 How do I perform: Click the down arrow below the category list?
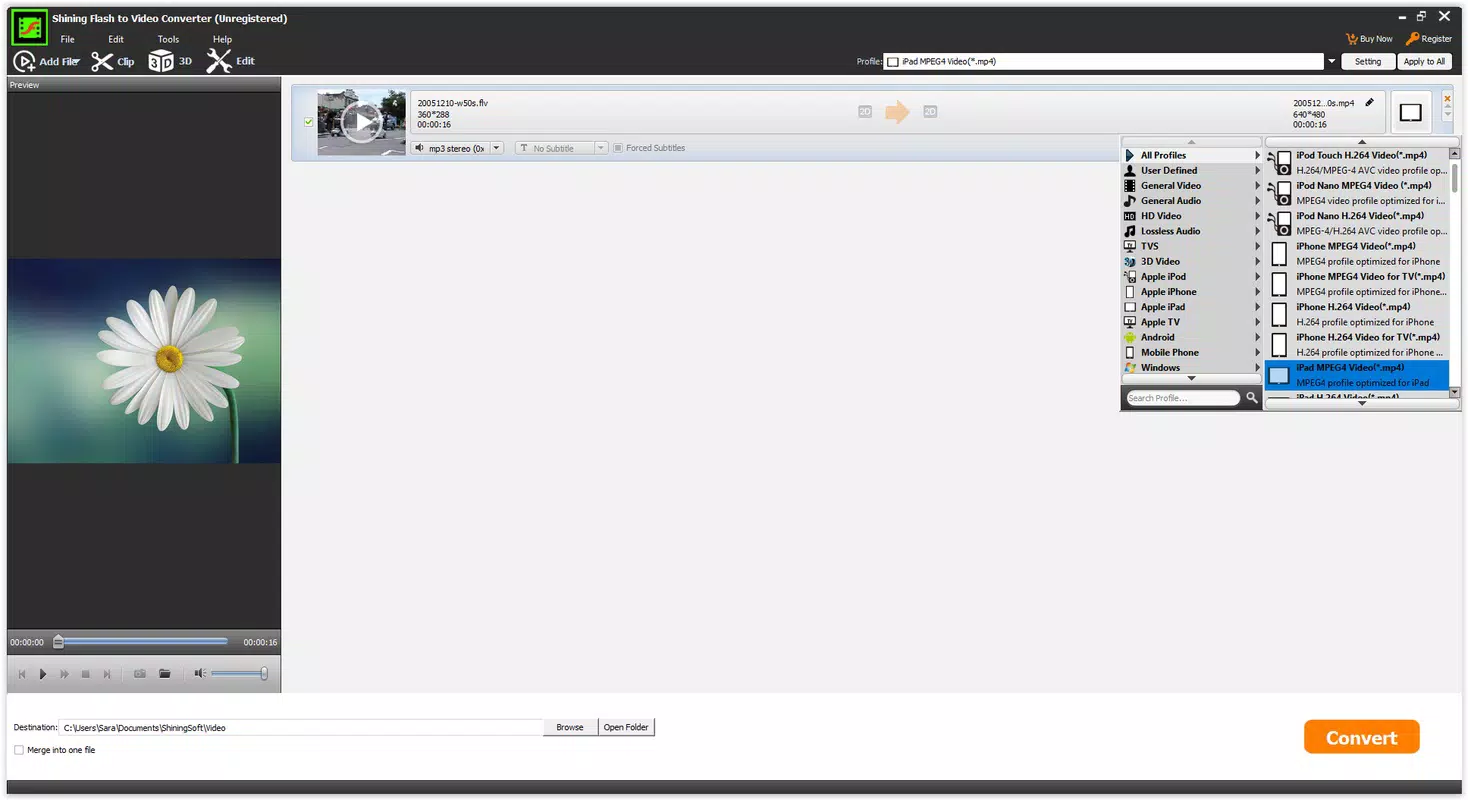[x=1191, y=379]
